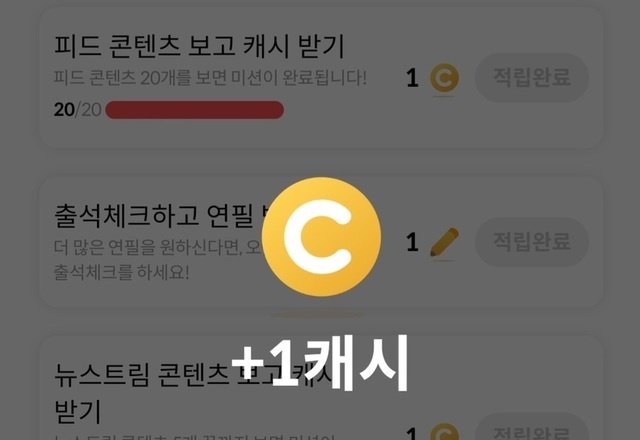Tap the large gold cash coin in the center
The image size is (640, 440).
(321, 237)
